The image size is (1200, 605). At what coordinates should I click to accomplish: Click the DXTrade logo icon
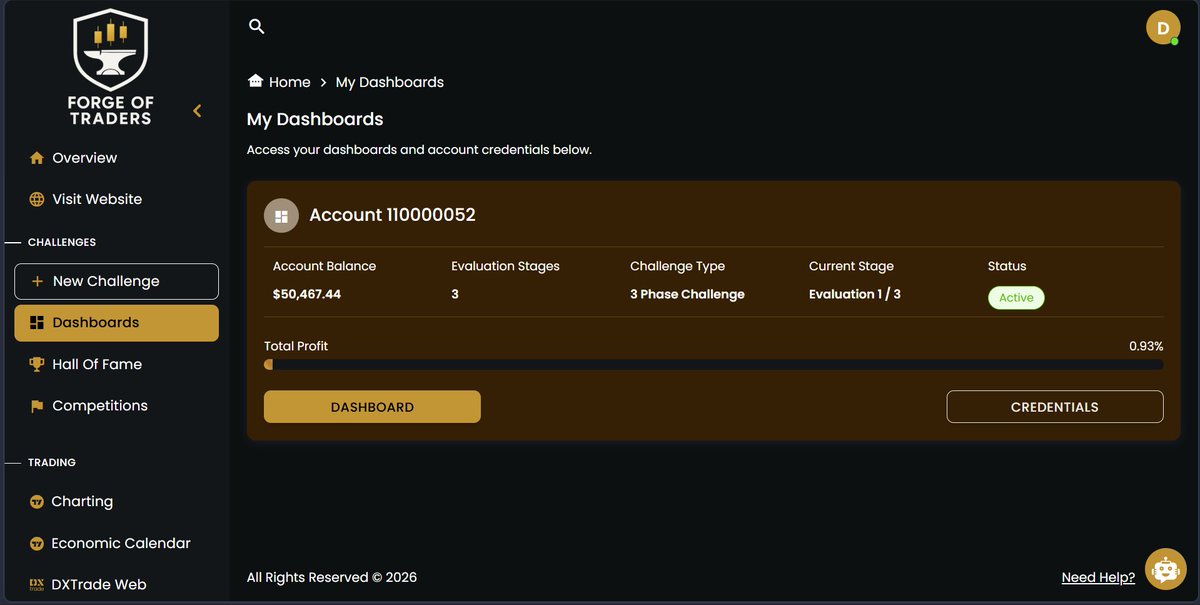point(37,585)
